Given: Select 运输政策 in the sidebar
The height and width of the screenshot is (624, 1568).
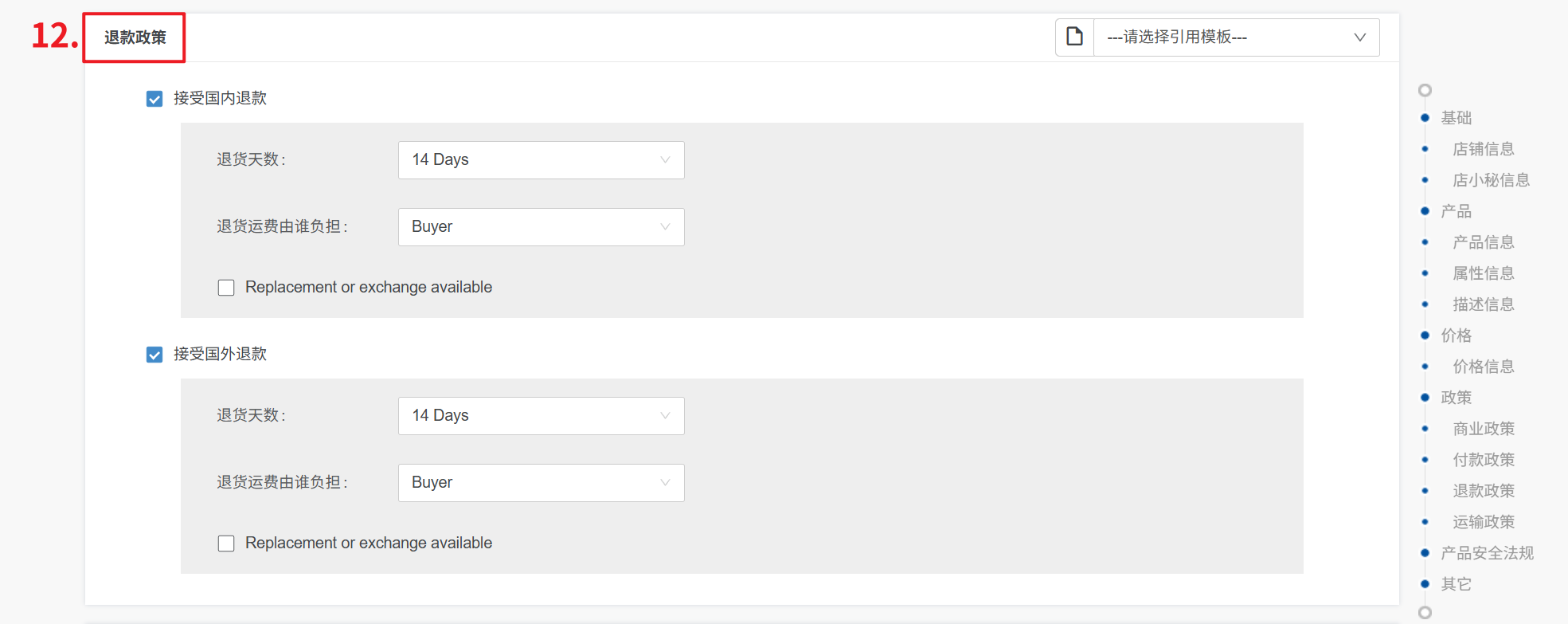Looking at the screenshot, I should tap(1483, 522).
